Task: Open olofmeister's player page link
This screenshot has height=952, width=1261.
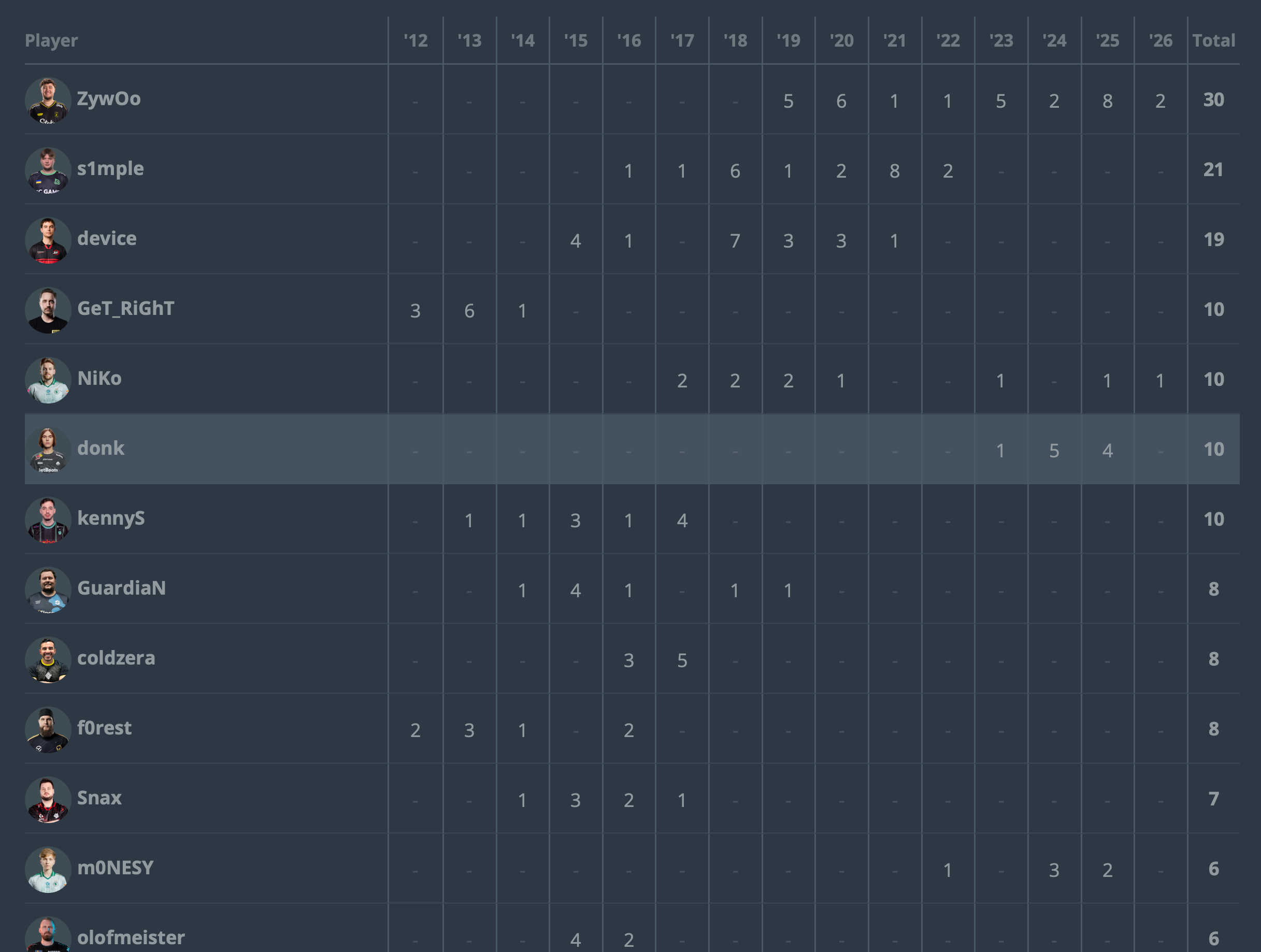Action: click(x=131, y=937)
